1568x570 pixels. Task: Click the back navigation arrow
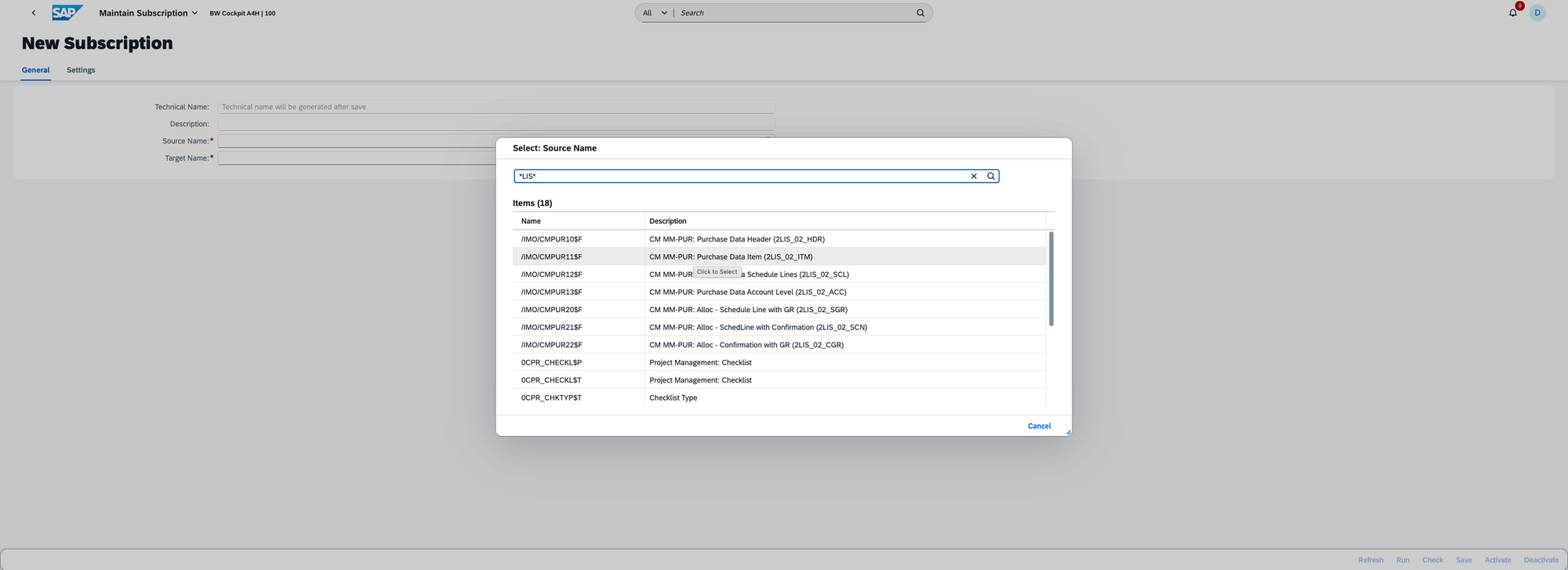pyautogui.click(x=34, y=13)
